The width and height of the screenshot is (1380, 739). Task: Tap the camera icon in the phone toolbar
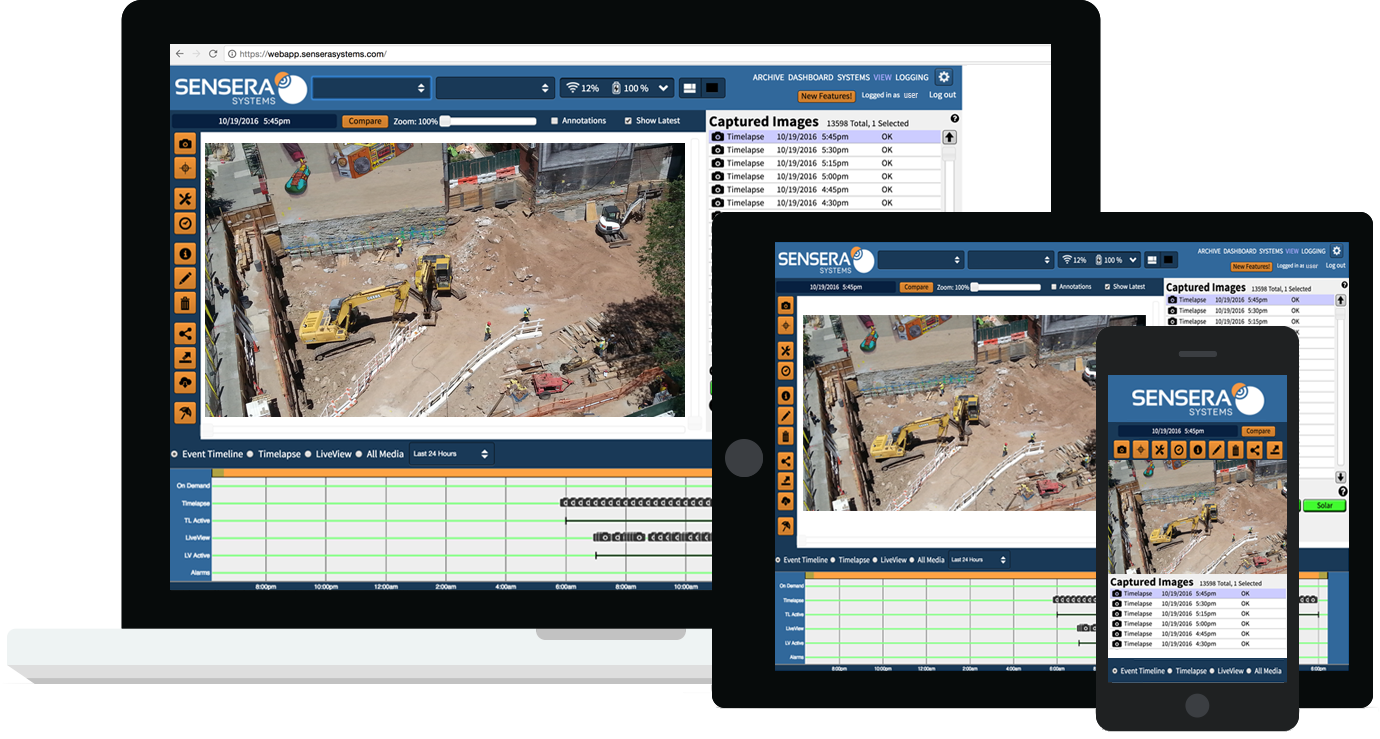point(1121,450)
